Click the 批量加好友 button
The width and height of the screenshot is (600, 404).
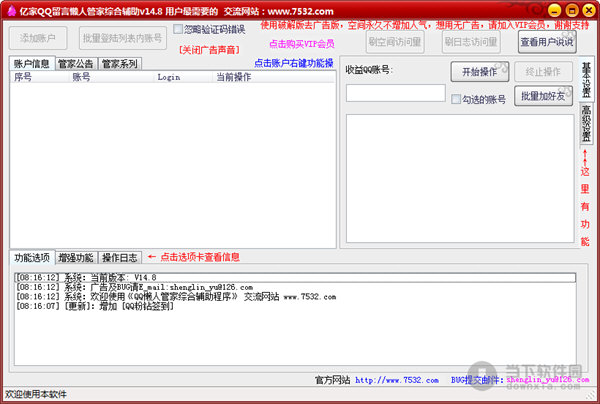tap(543, 96)
